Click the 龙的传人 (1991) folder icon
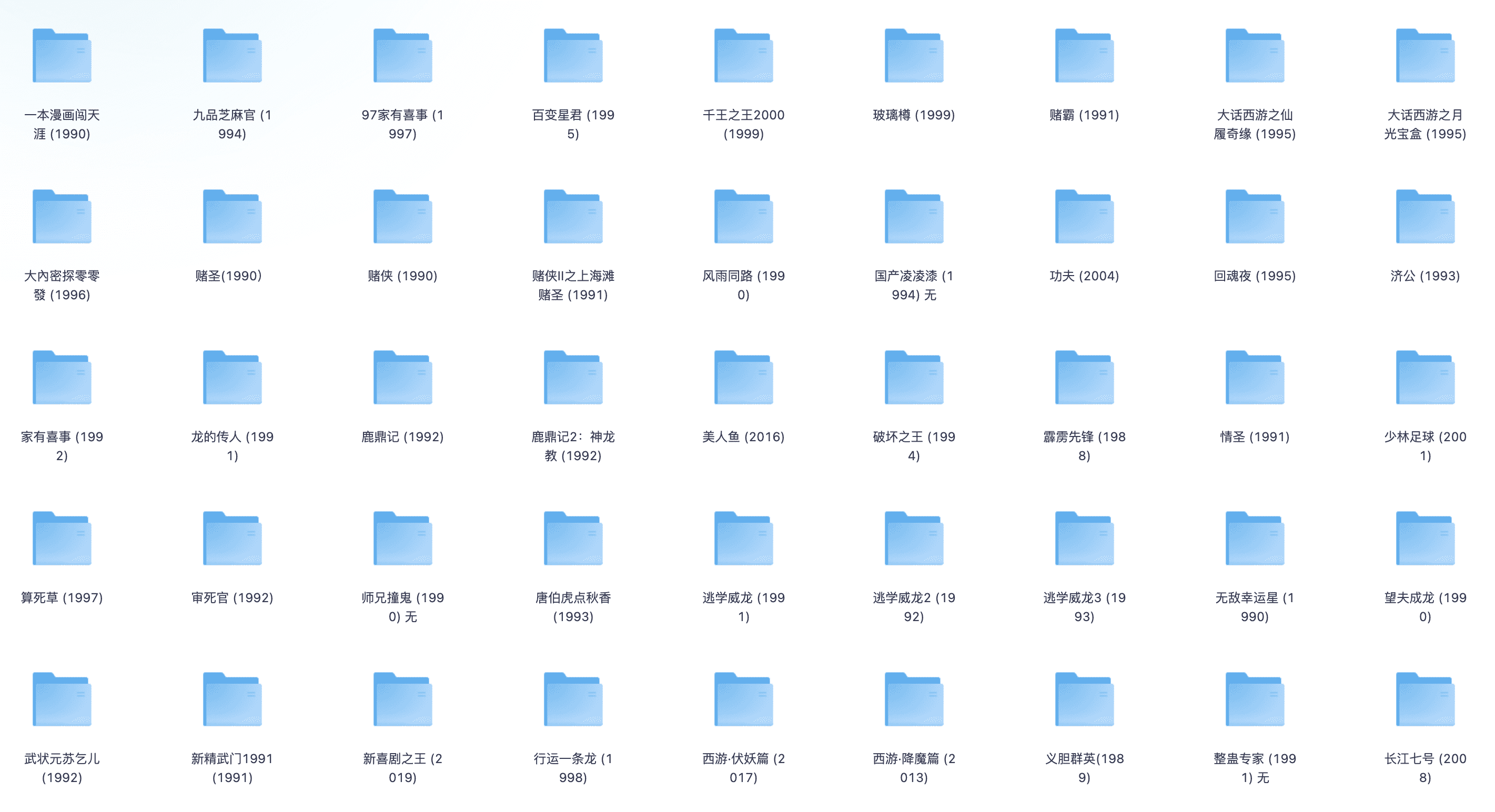Screen dimensions: 1495x812 [x=232, y=377]
